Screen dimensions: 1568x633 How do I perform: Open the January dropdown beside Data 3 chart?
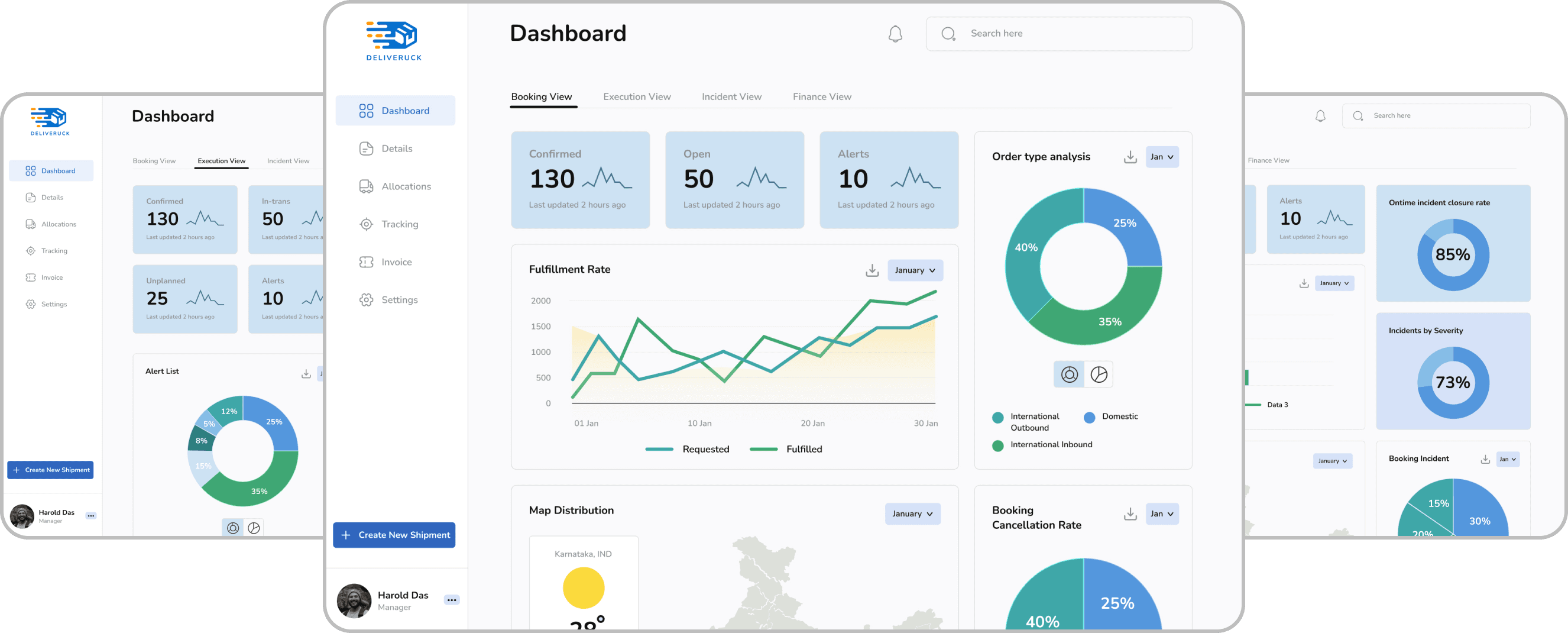tap(1334, 283)
